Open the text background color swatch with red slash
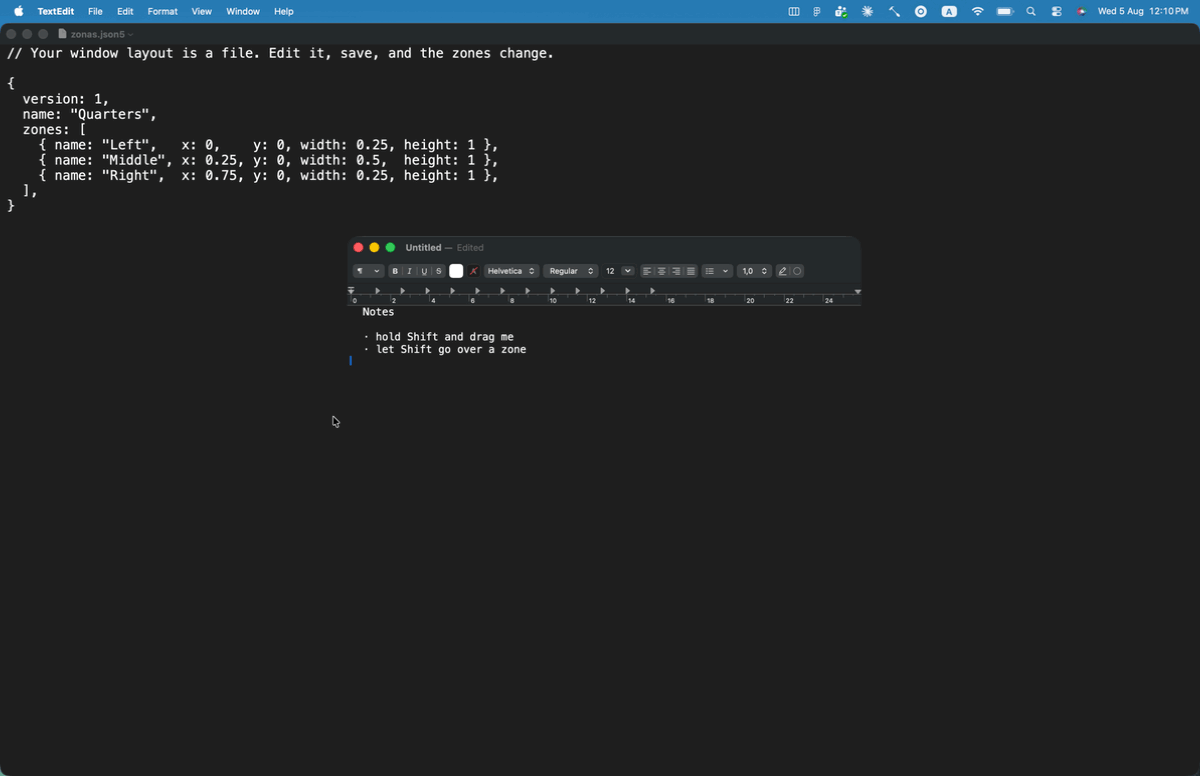Image resolution: width=1200 pixels, height=776 pixels. point(474,271)
